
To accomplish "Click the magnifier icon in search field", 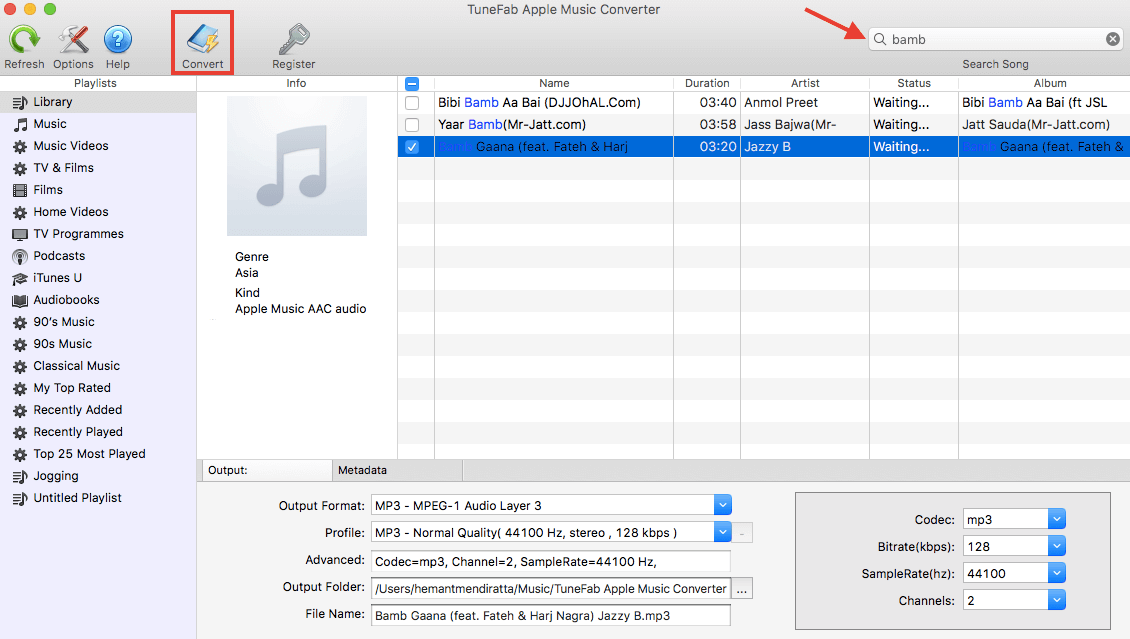I will click(880, 39).
